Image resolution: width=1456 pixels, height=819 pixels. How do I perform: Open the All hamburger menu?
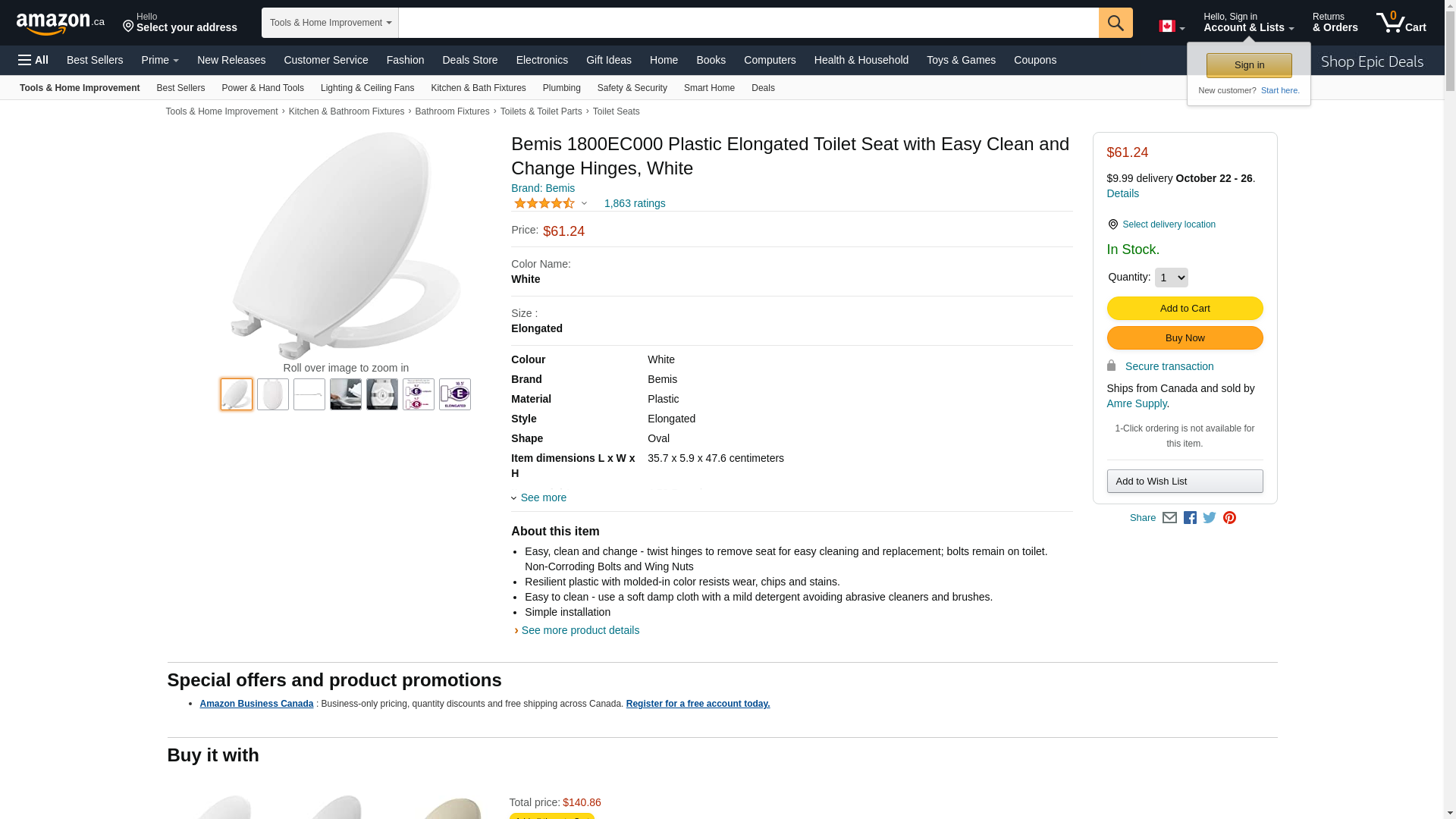pos(33,60)
